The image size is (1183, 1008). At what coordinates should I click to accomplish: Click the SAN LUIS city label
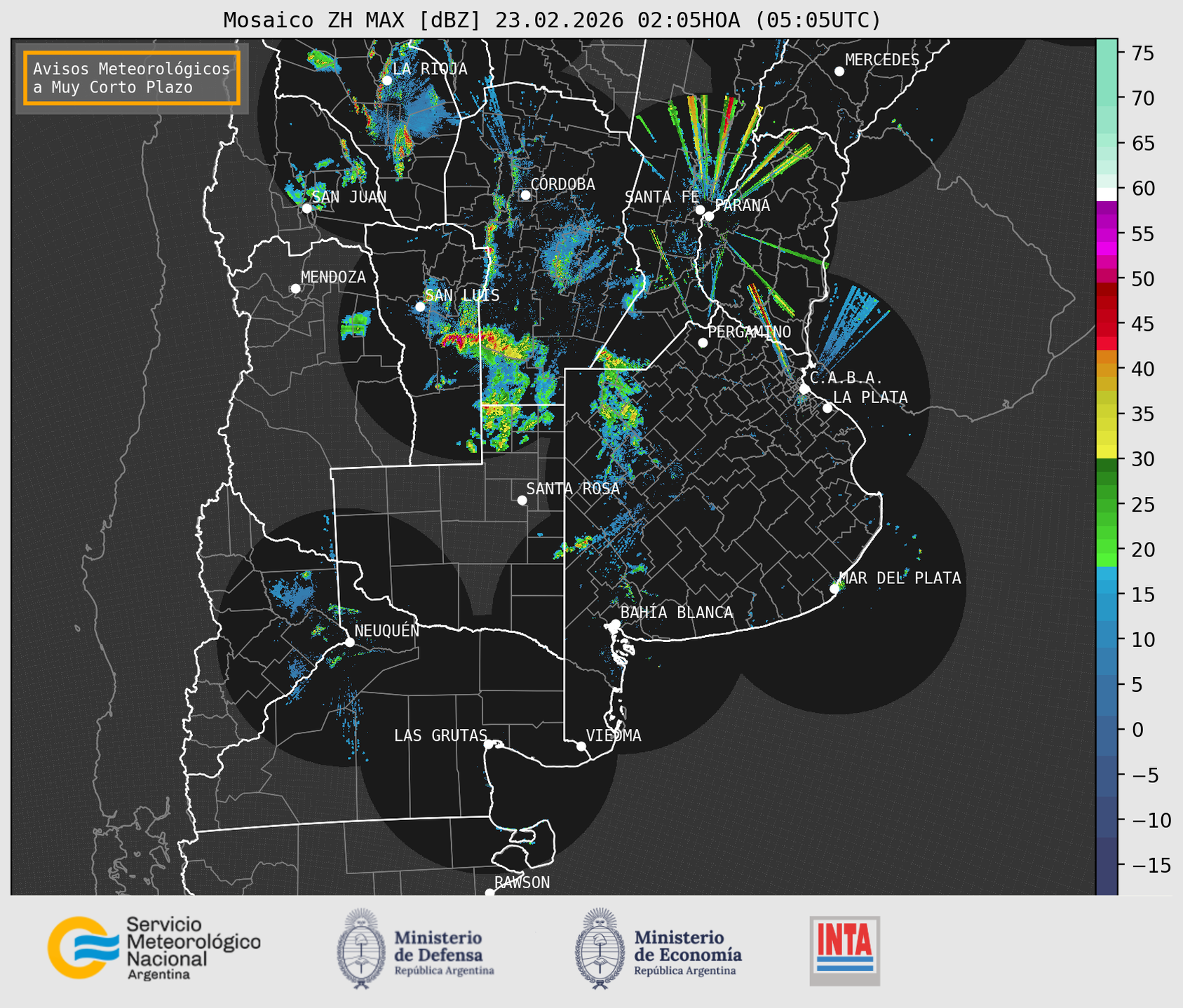[462, 296]
